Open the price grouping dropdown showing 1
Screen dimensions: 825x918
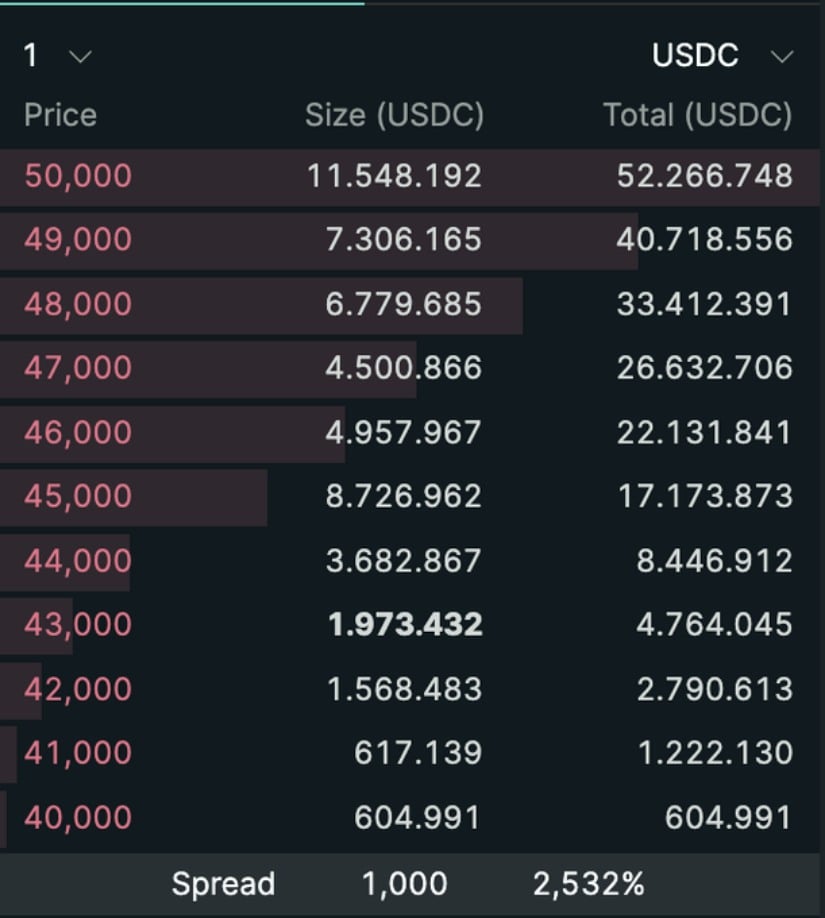[56, 56]
